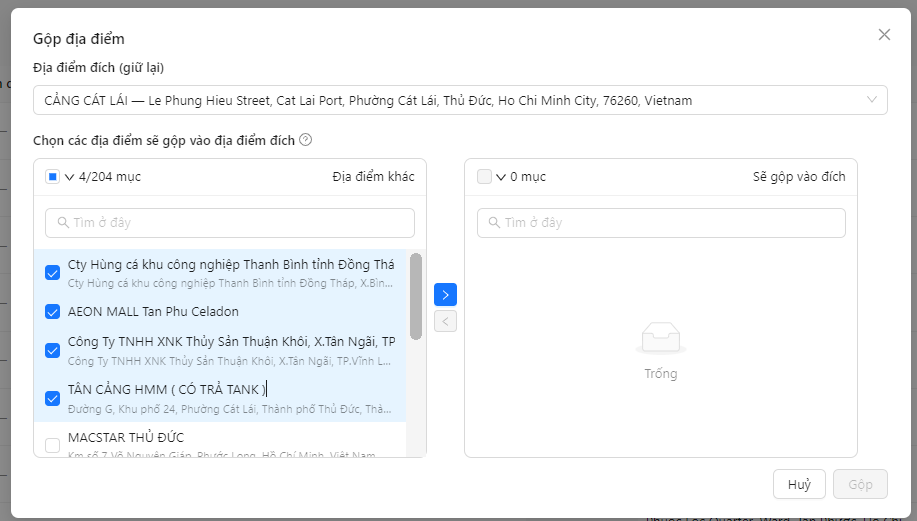
Task: Expand selection menu chevron next to 0 mục
Action: 501,177
